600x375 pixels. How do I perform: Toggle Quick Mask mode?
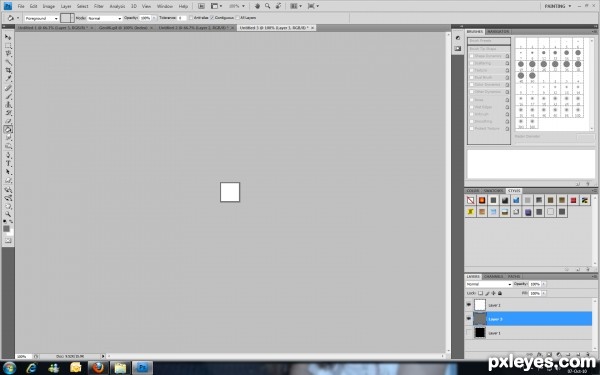click(x=8, y=241)
